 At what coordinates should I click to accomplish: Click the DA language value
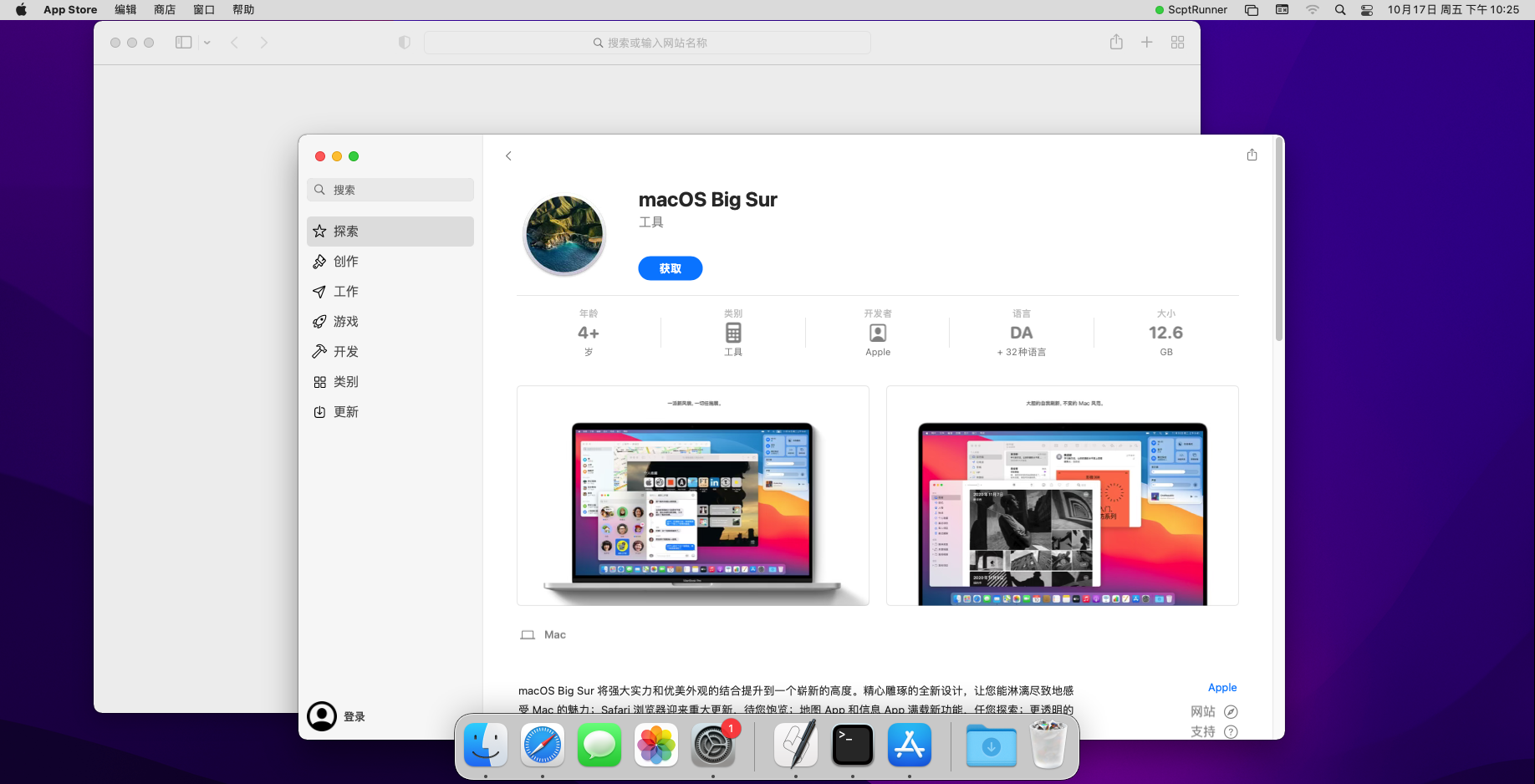click(1022, 333)
